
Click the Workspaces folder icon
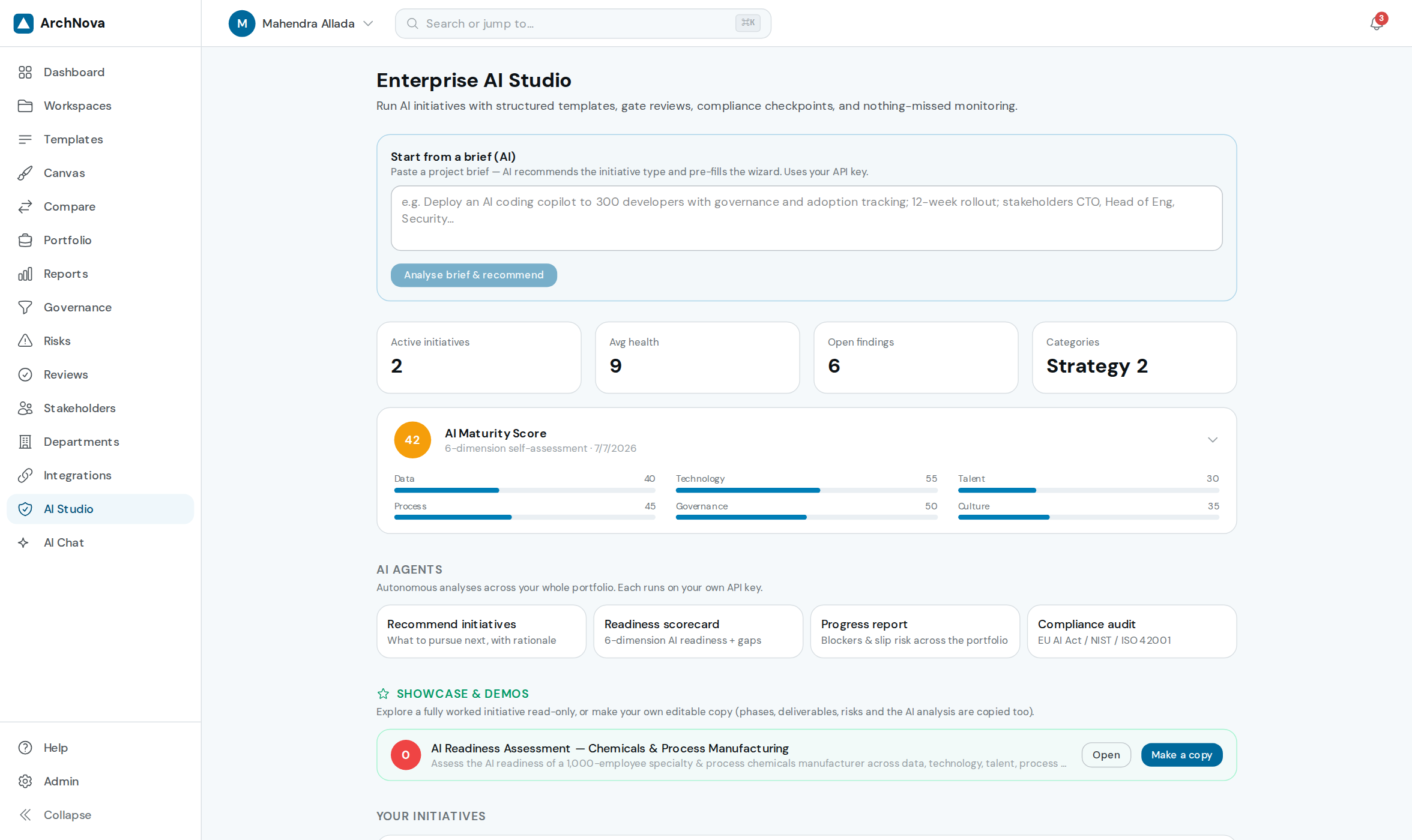25,106
